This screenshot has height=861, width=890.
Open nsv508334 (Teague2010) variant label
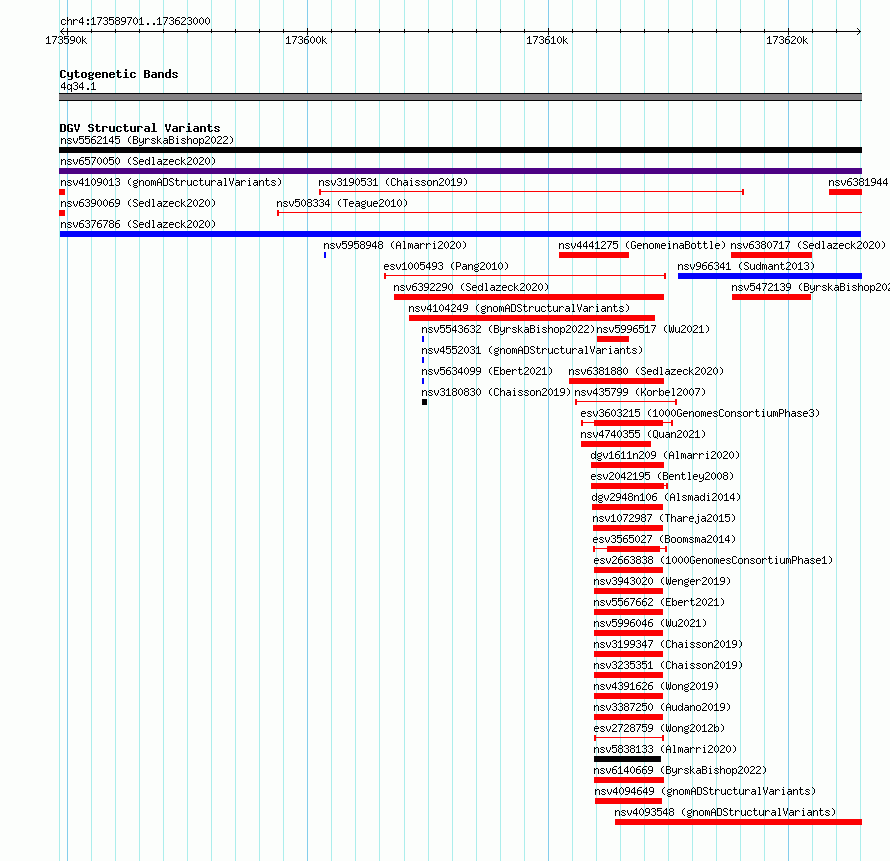pyautogui.click(x=342, y=203)
